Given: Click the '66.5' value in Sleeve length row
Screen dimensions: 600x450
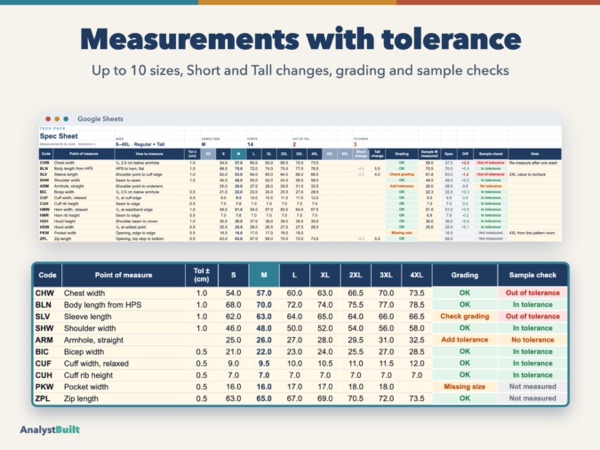Looking at the screenshot, I should click(x=417, y=317).
